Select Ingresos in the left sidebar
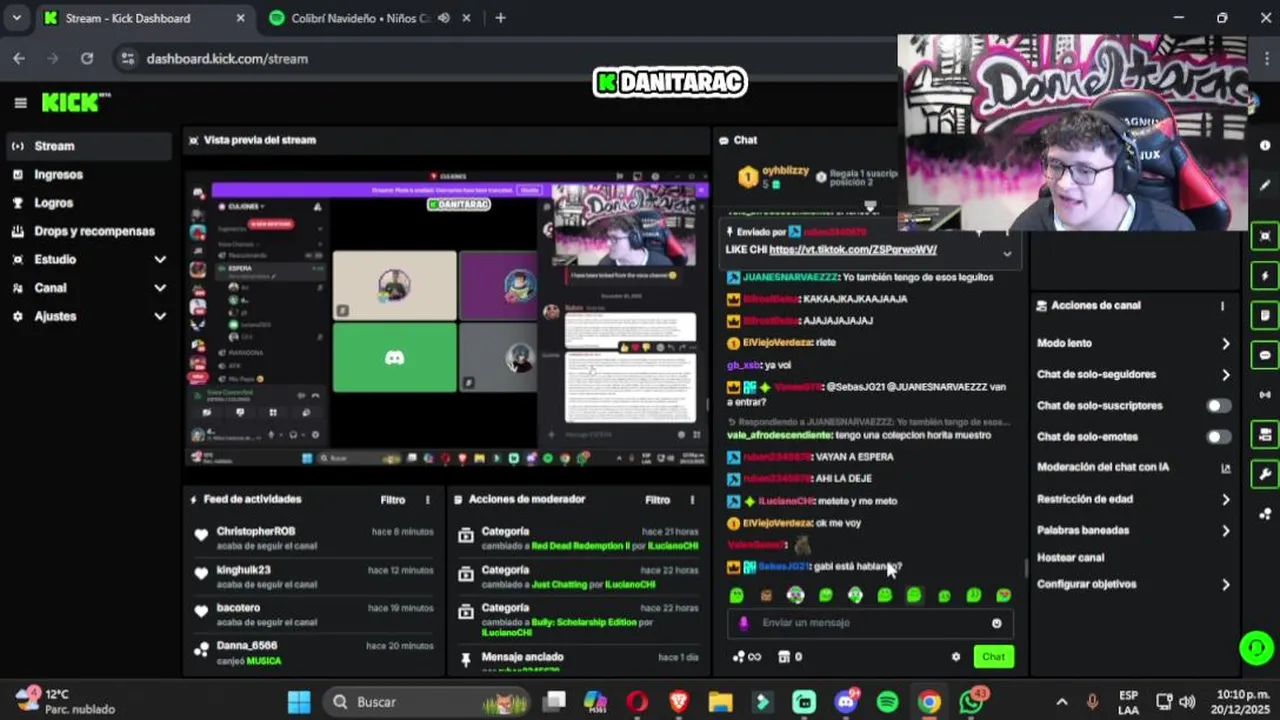This screenshot has height=720, width=1280. pos(89,174)
